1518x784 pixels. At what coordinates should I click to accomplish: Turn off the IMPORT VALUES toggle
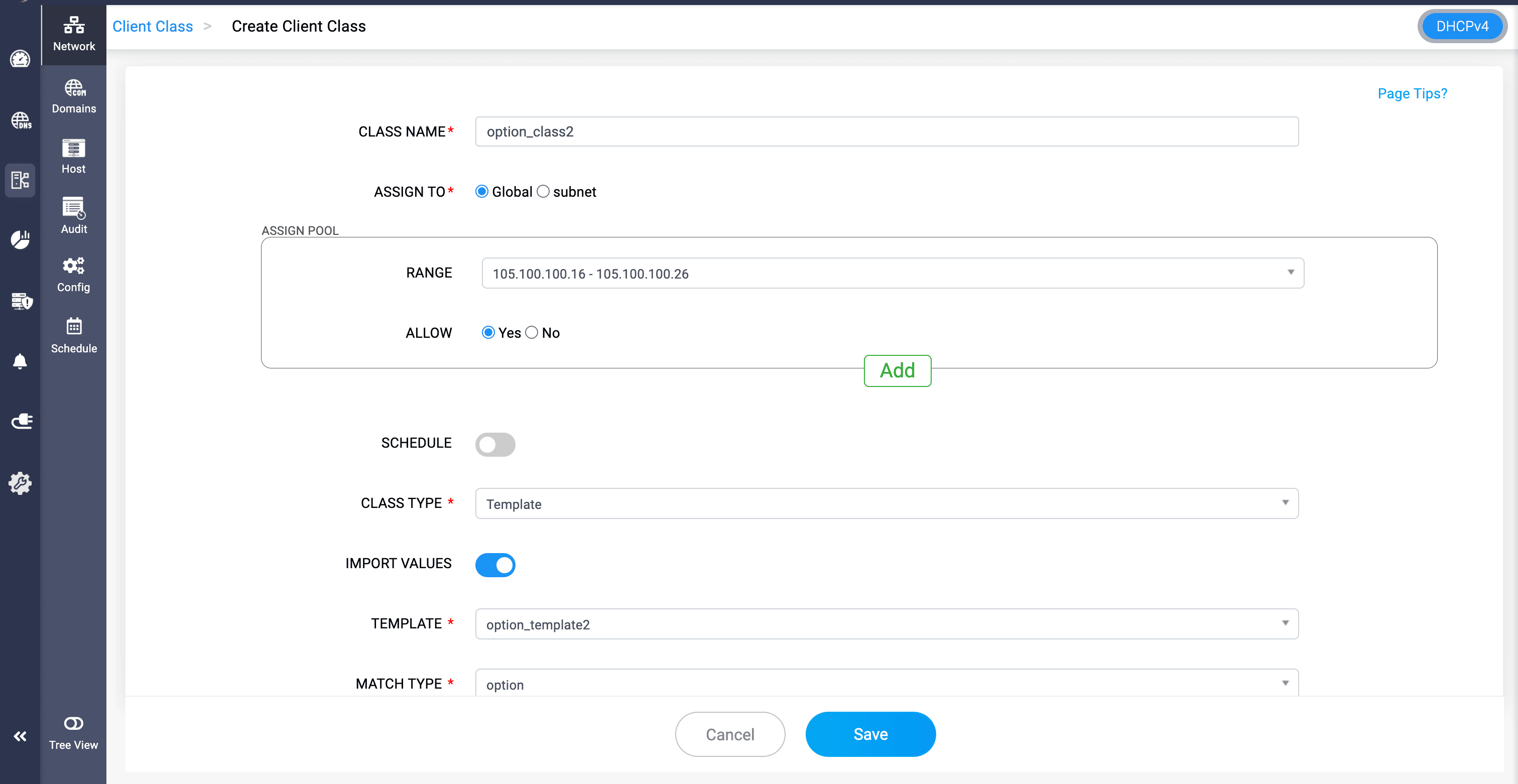[x=495, y=565]
